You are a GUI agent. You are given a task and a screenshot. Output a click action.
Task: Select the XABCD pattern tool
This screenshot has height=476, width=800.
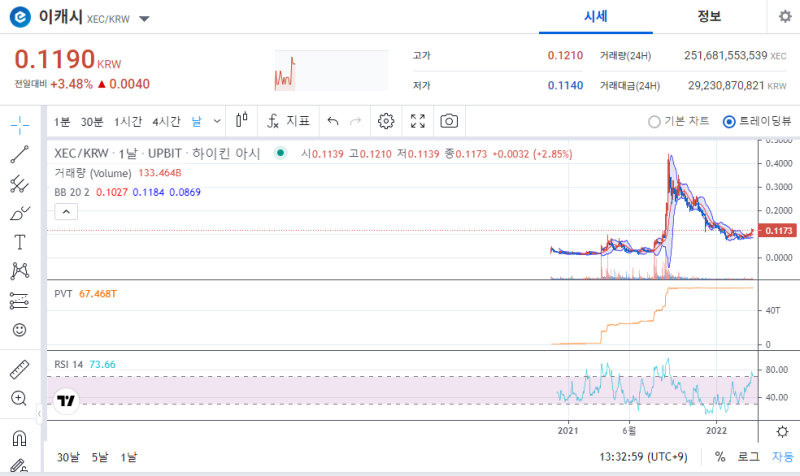[x=19, y=271]
